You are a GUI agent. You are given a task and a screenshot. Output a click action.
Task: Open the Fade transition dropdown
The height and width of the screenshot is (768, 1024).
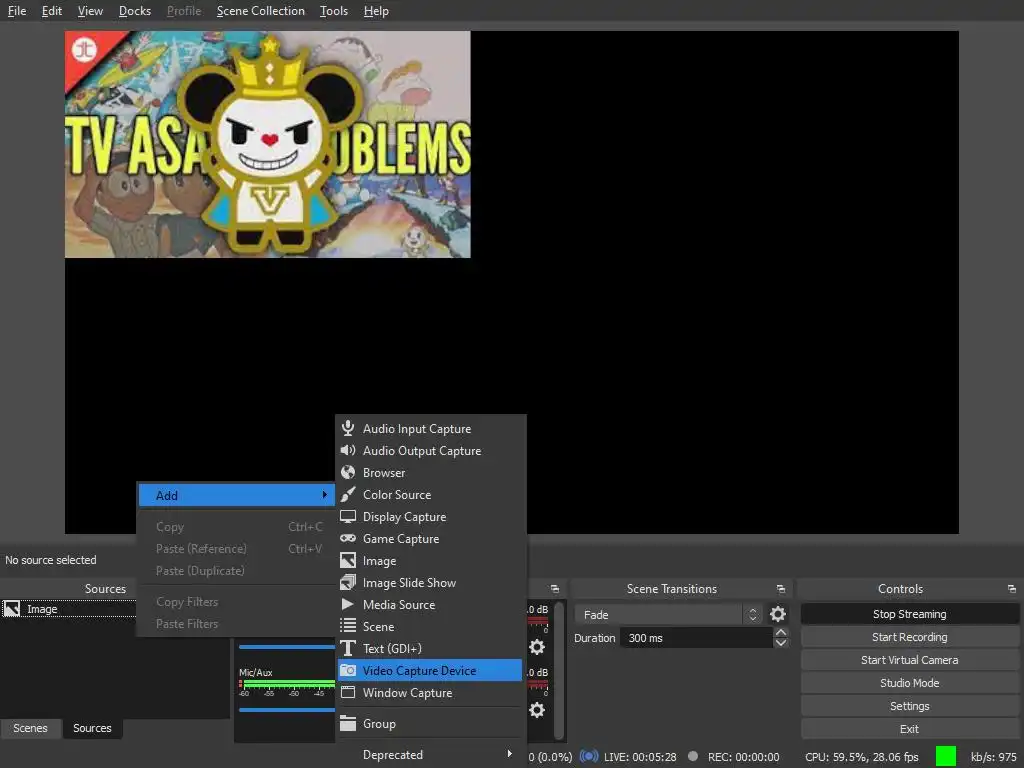click(x=667, y=615)
